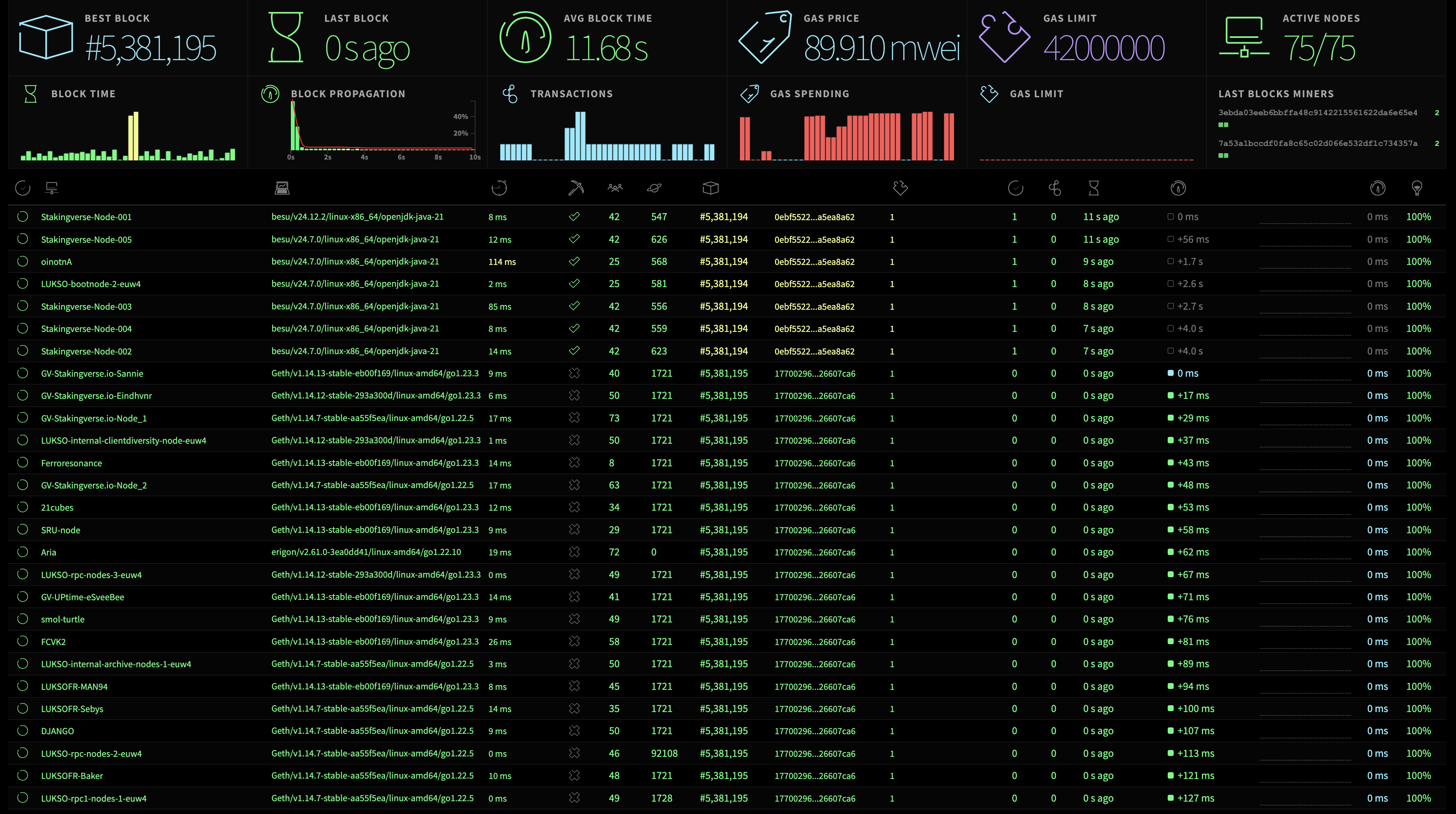This screenshot has width=1456, height=814.
Task: Click the Avg Block Time gauge icon
Action: point(525,37)
